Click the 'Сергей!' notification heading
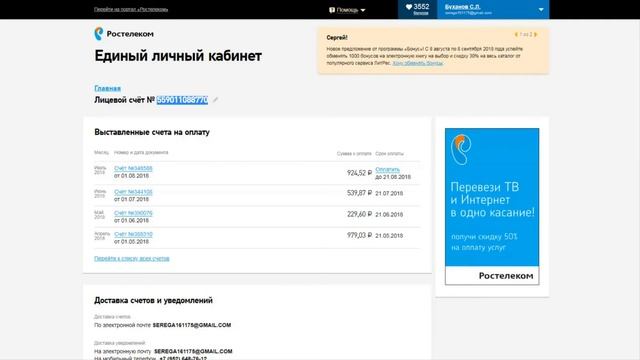 tap(337, 38)
